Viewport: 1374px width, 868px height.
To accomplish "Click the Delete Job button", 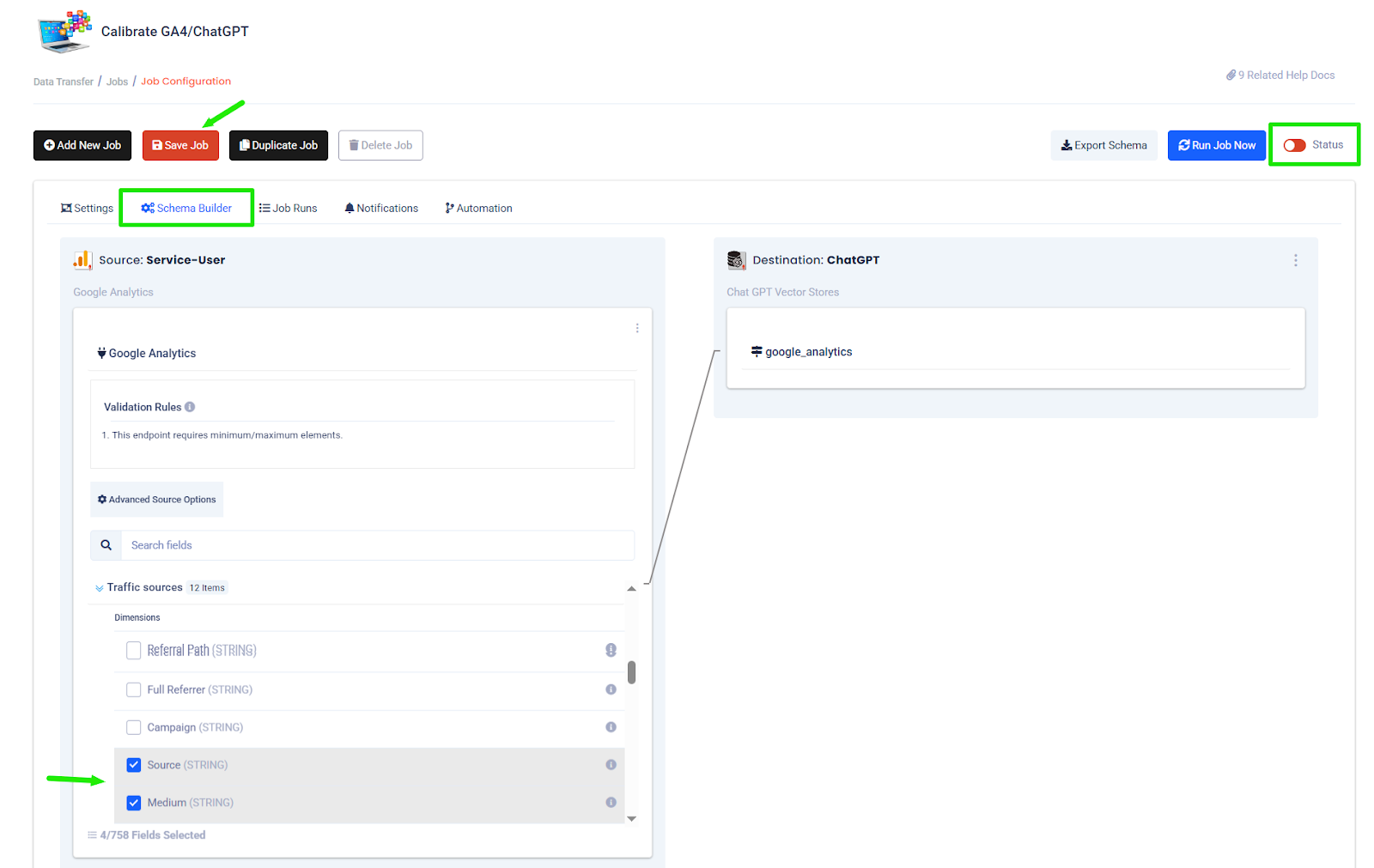I will coord(380,145).
